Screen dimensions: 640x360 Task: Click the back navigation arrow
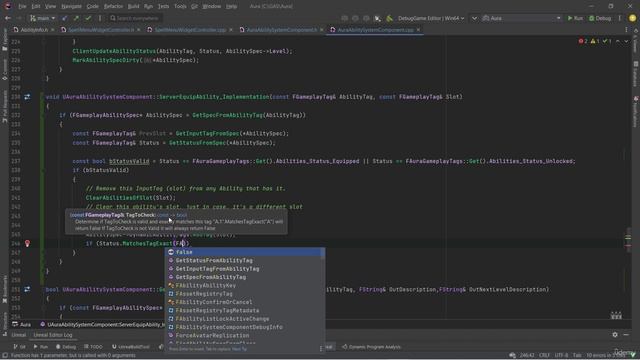[x=8, y=18]
